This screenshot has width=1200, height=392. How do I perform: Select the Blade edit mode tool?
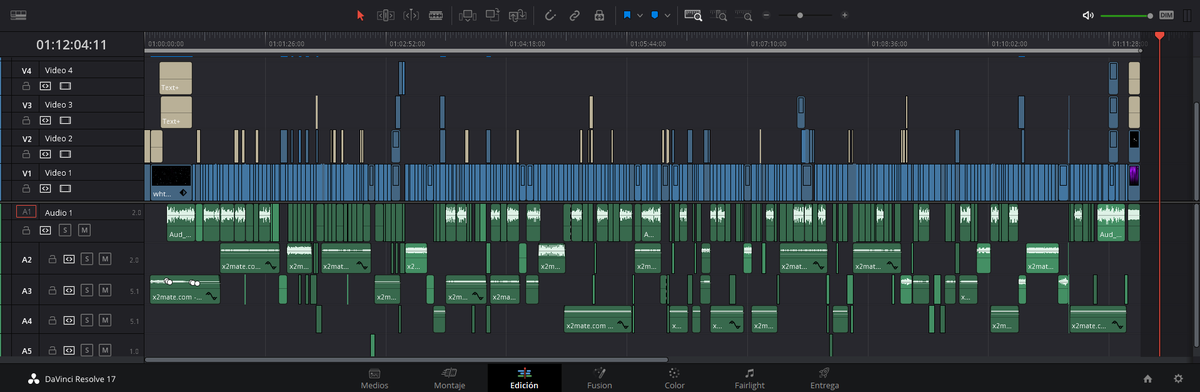click(x=436, y=15)
